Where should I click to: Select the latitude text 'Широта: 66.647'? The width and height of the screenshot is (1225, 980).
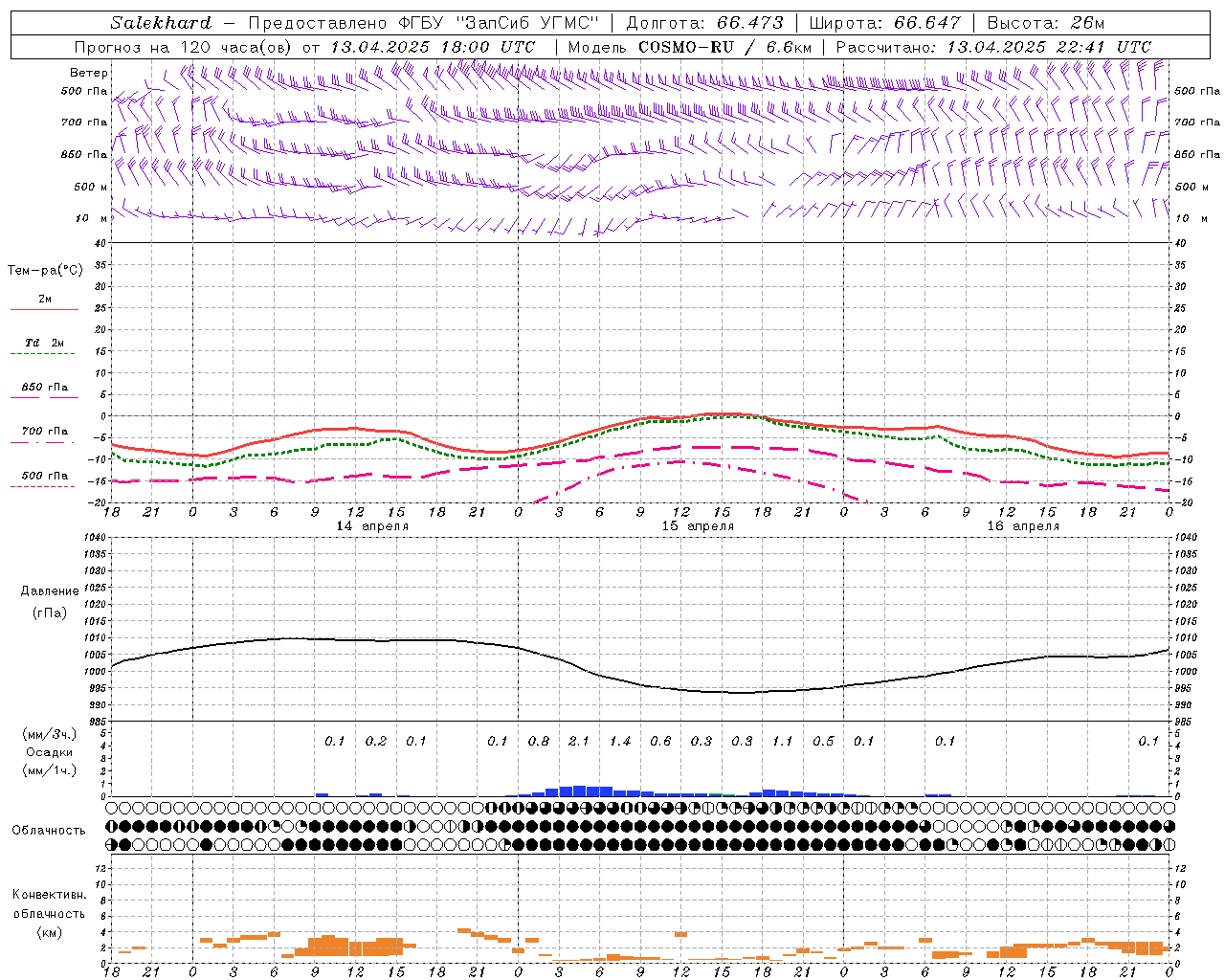[x=884, y=23]
